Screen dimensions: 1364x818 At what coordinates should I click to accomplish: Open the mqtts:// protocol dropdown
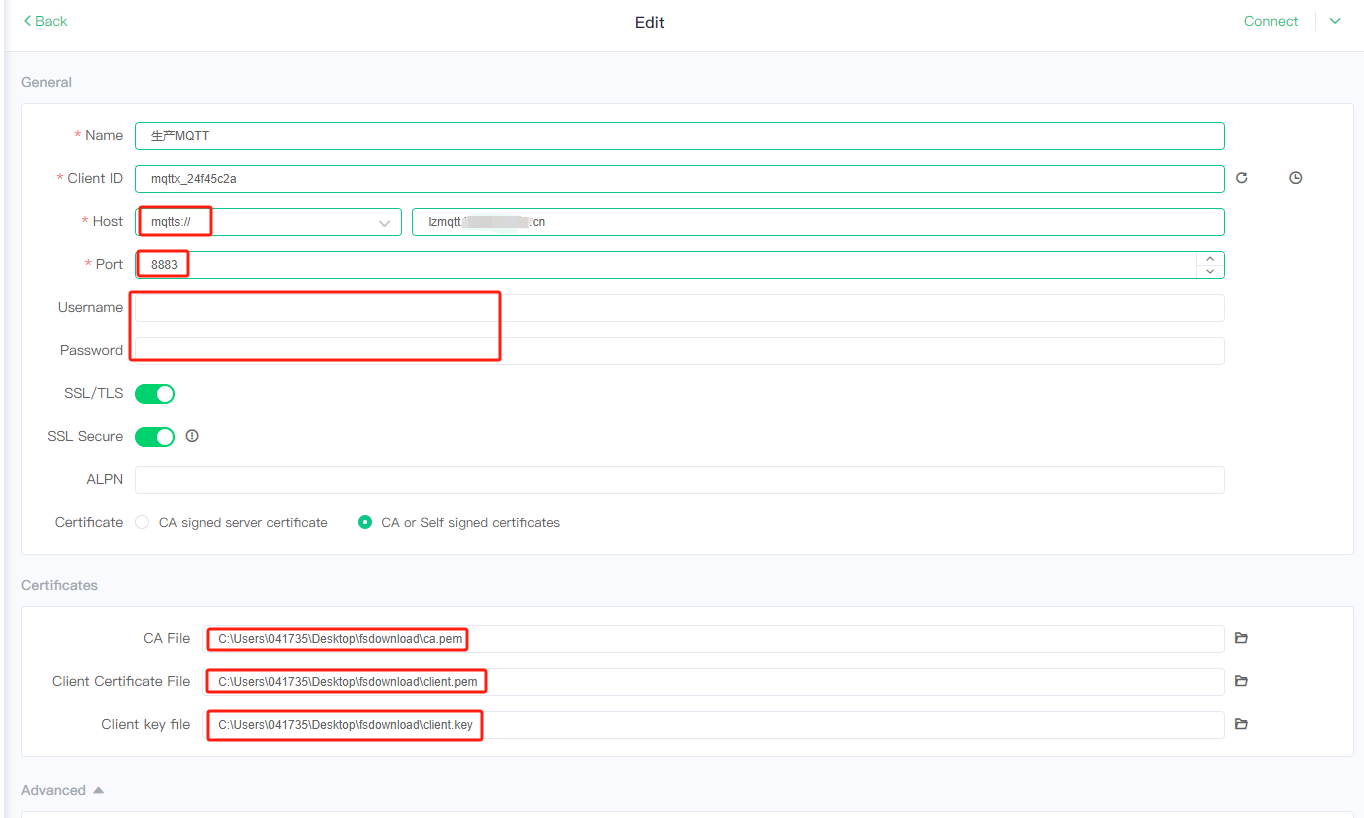coord(268,222)
